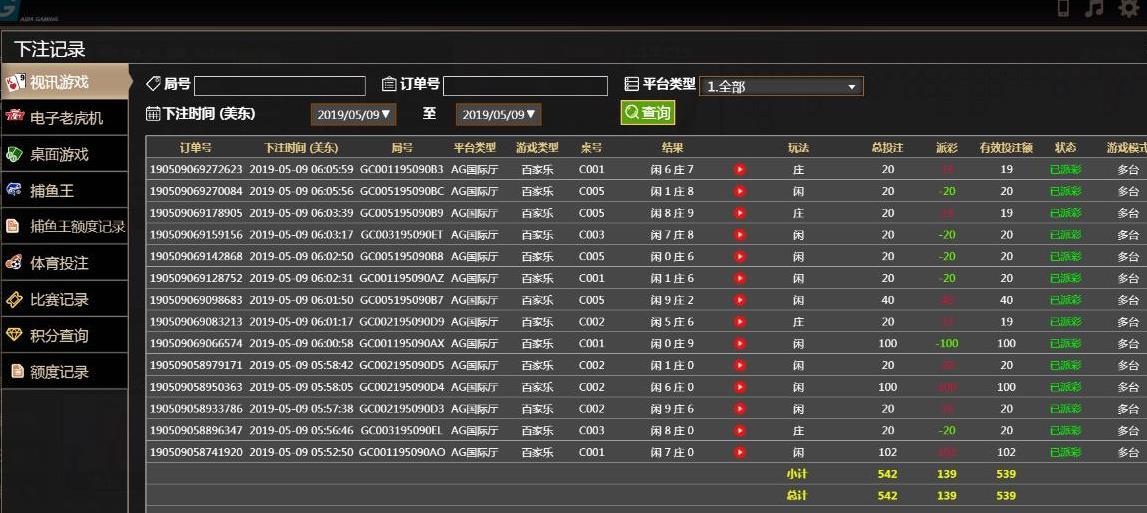The image size is (1147, 513).
Task: Click the timestamp 2019-05-09 05:56:46
Action: [x=301, y=430]
